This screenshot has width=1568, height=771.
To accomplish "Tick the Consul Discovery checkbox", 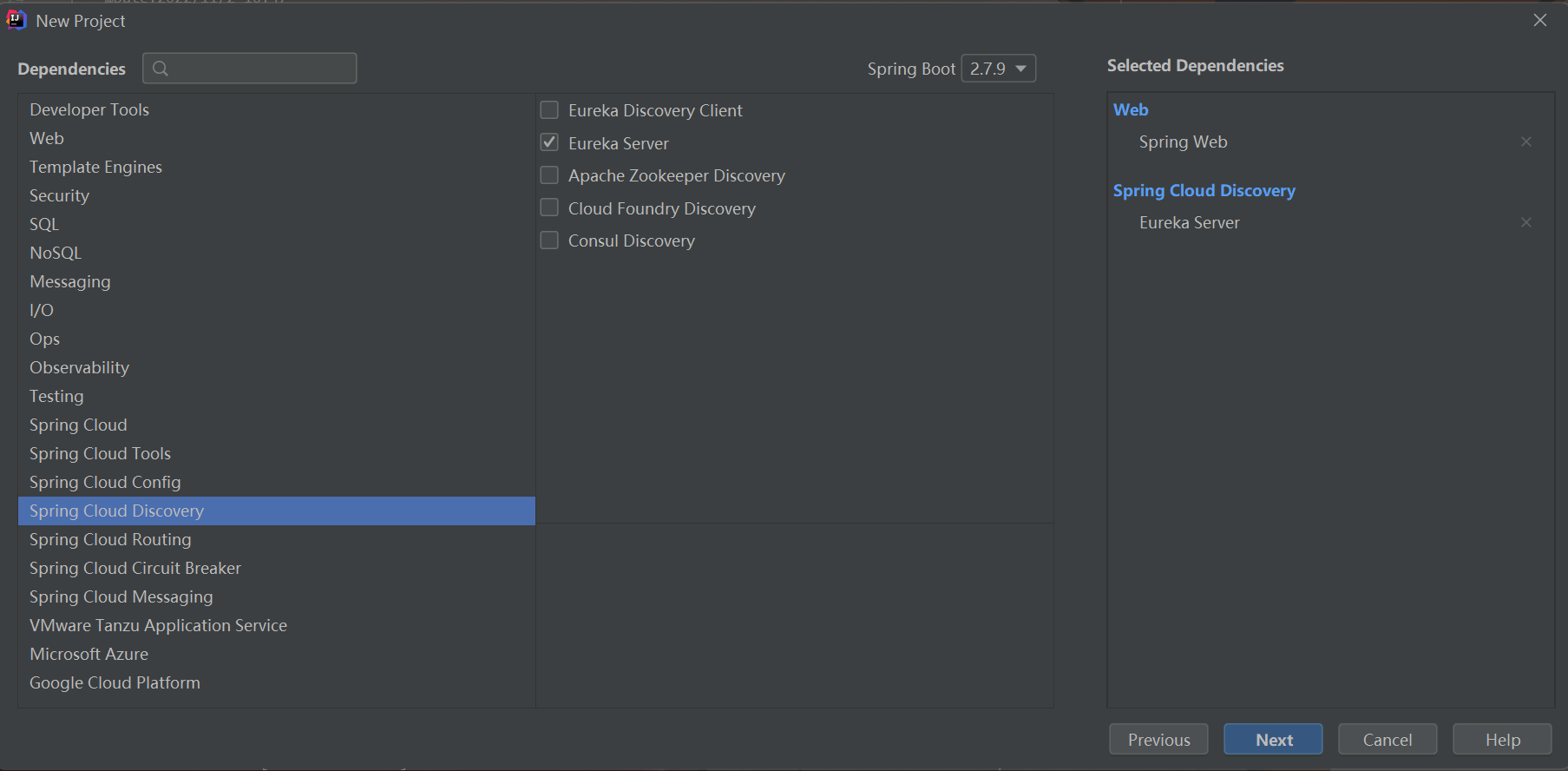I will [549, 241].
